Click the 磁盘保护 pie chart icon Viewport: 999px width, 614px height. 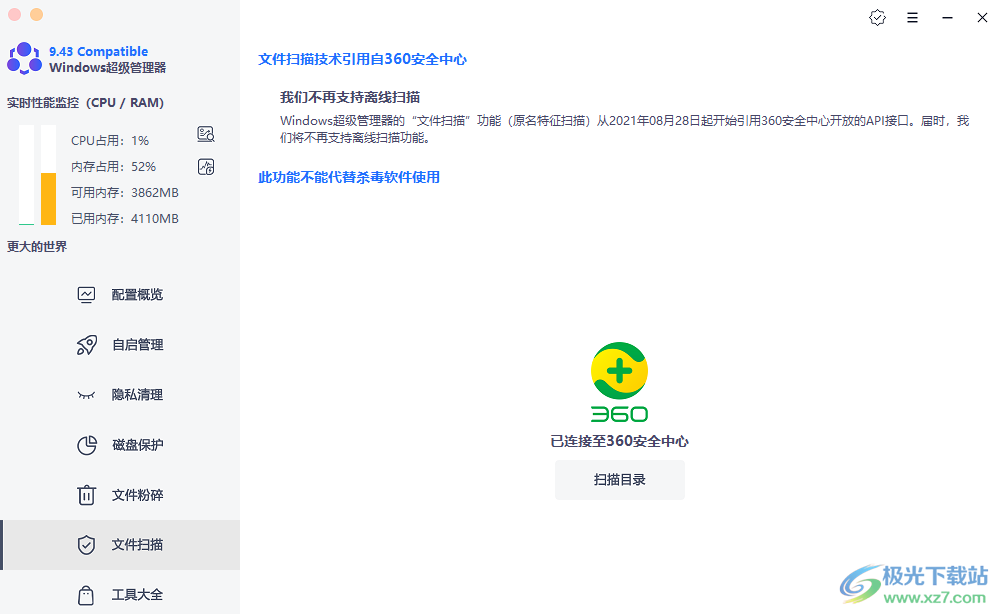point(87,445)
